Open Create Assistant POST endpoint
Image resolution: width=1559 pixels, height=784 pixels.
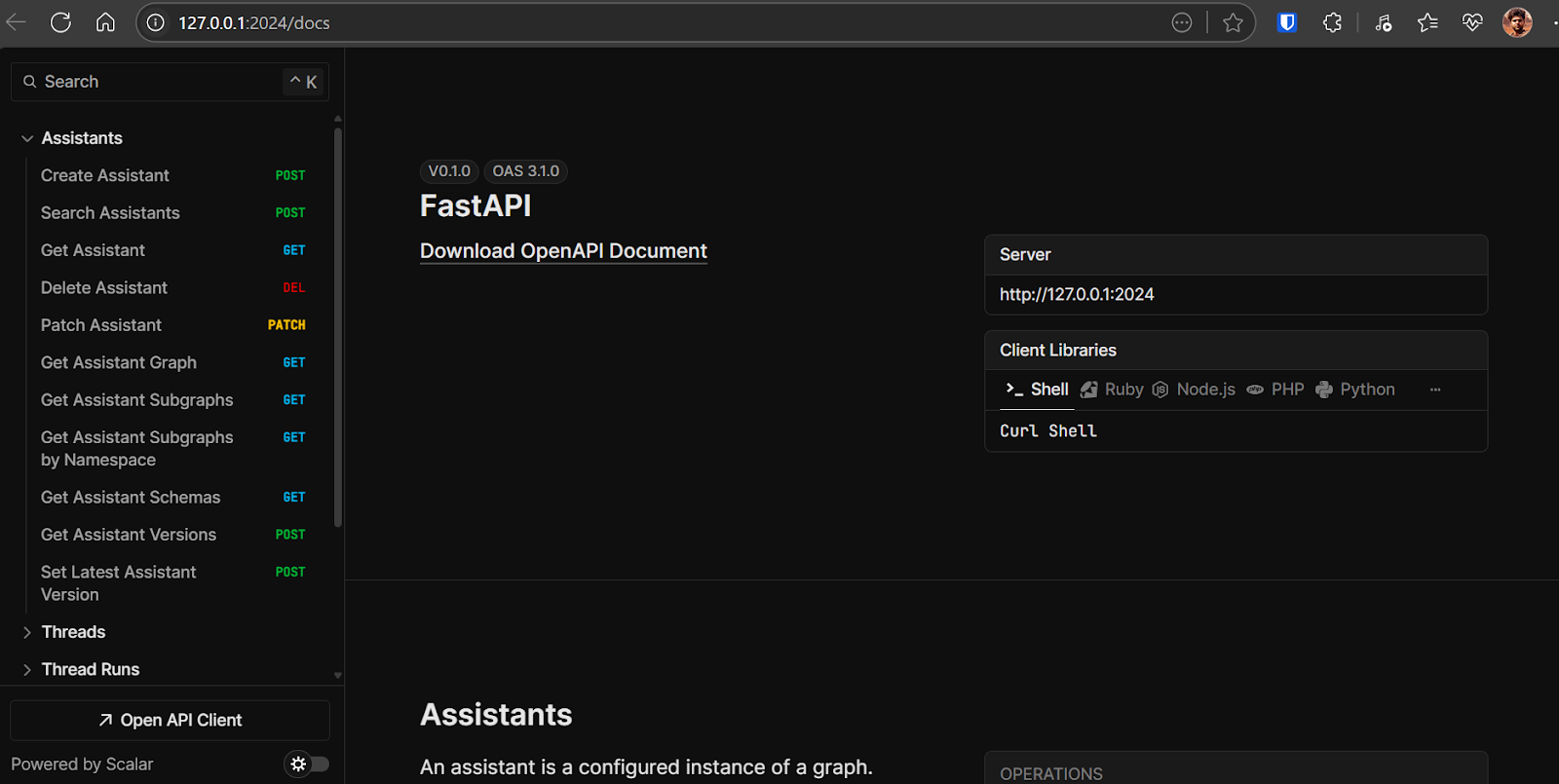coord(173,175)
